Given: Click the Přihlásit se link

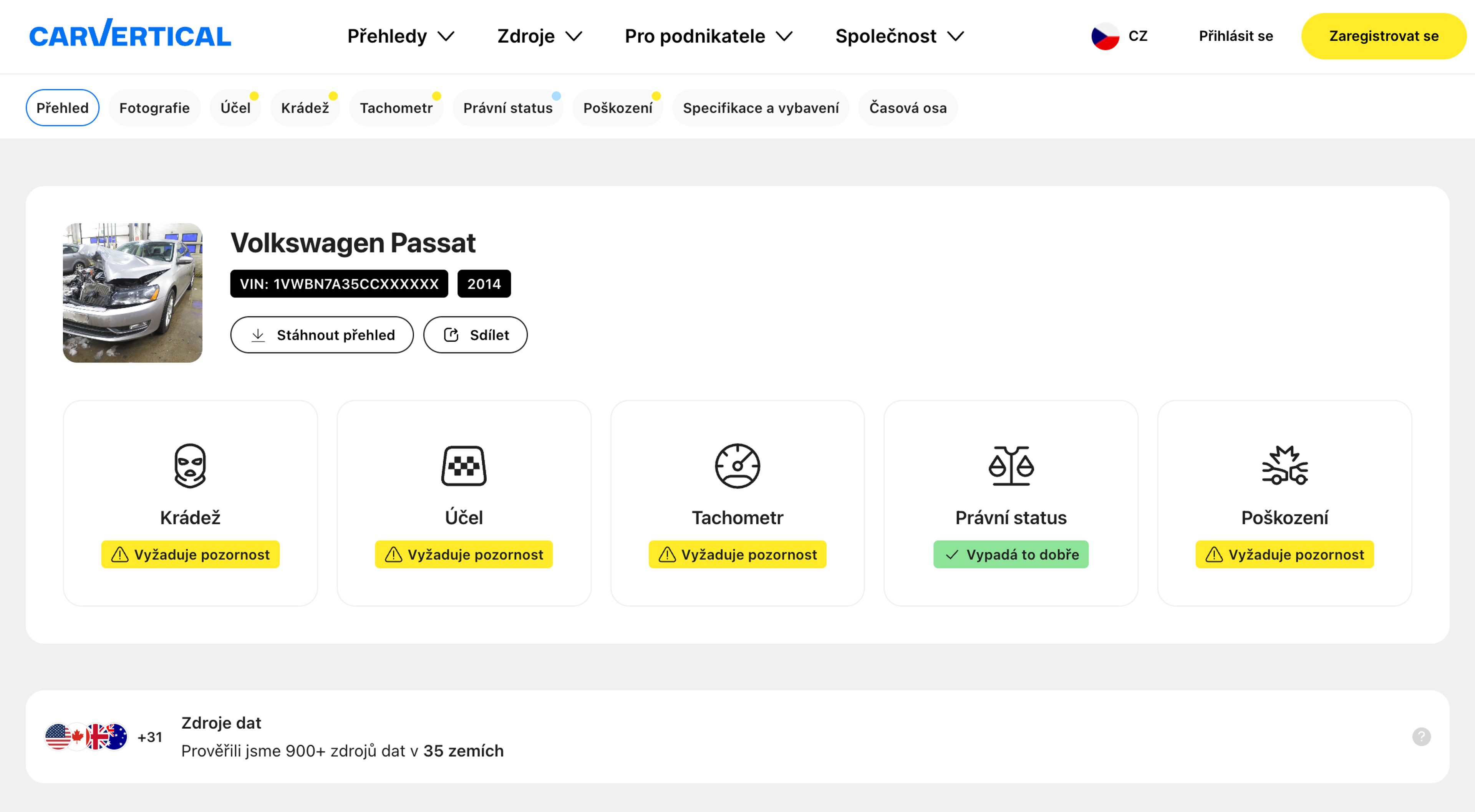Looking at the screenshot, I should pyautogui.click(x=1235, y=36).
